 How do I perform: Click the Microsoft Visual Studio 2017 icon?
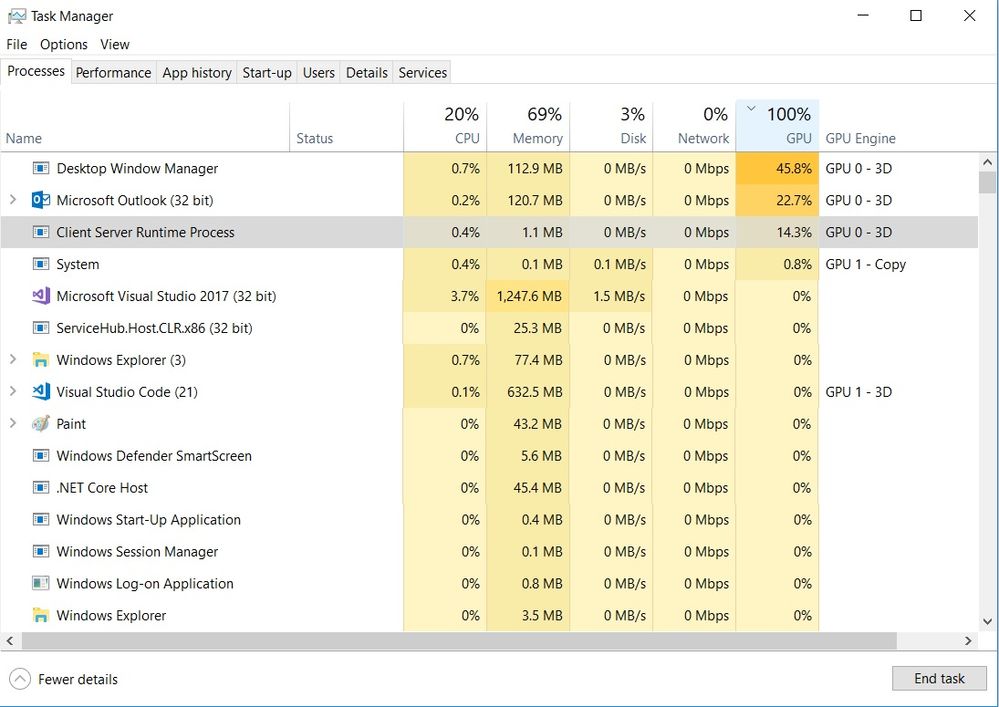[x=41, y=296]
